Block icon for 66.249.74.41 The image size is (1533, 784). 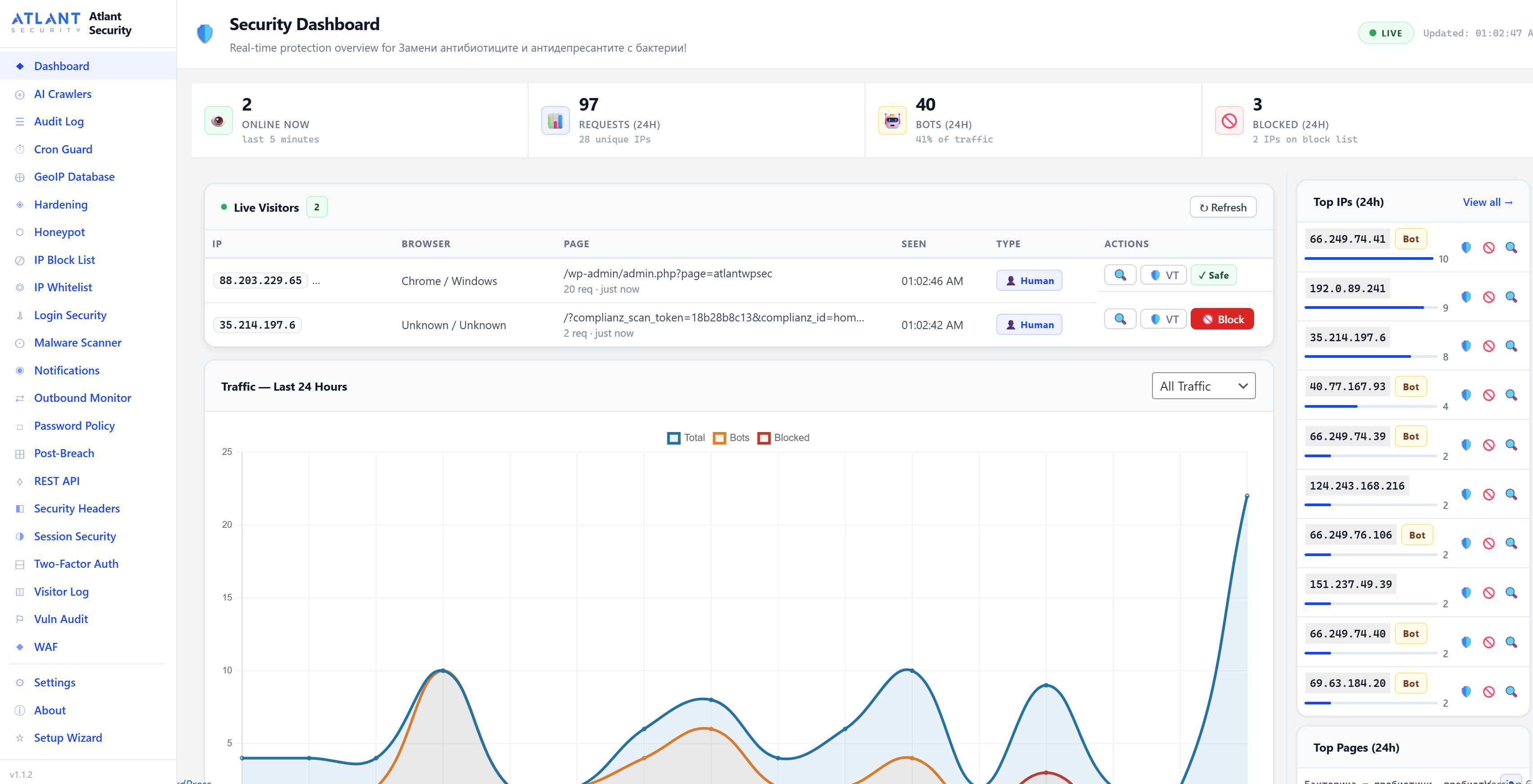1488,247
